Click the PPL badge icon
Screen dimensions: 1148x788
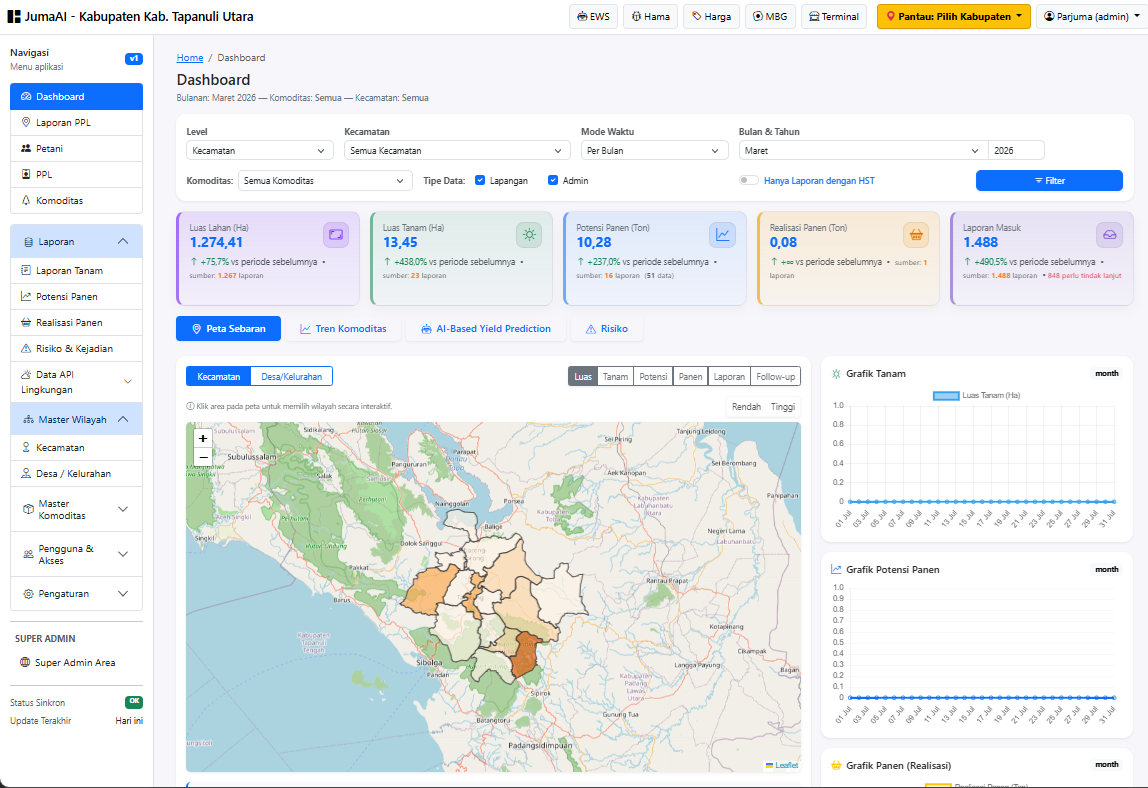26,174
